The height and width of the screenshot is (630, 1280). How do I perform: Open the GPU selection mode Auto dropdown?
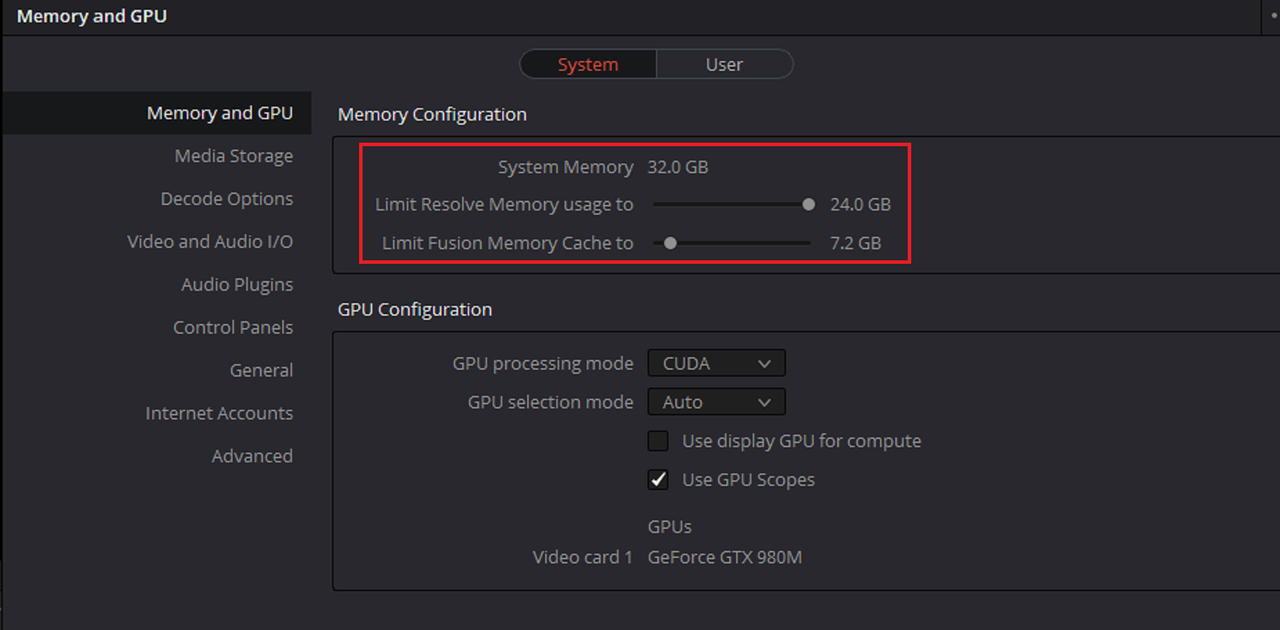[x=717, y=402]
